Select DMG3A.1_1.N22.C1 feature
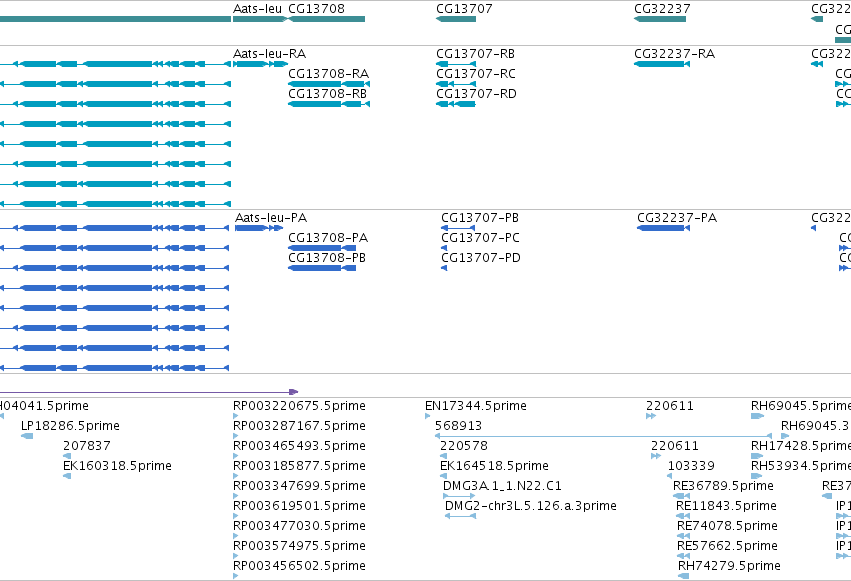The width and height of the screenshot is (851, 581). [503, 486]
